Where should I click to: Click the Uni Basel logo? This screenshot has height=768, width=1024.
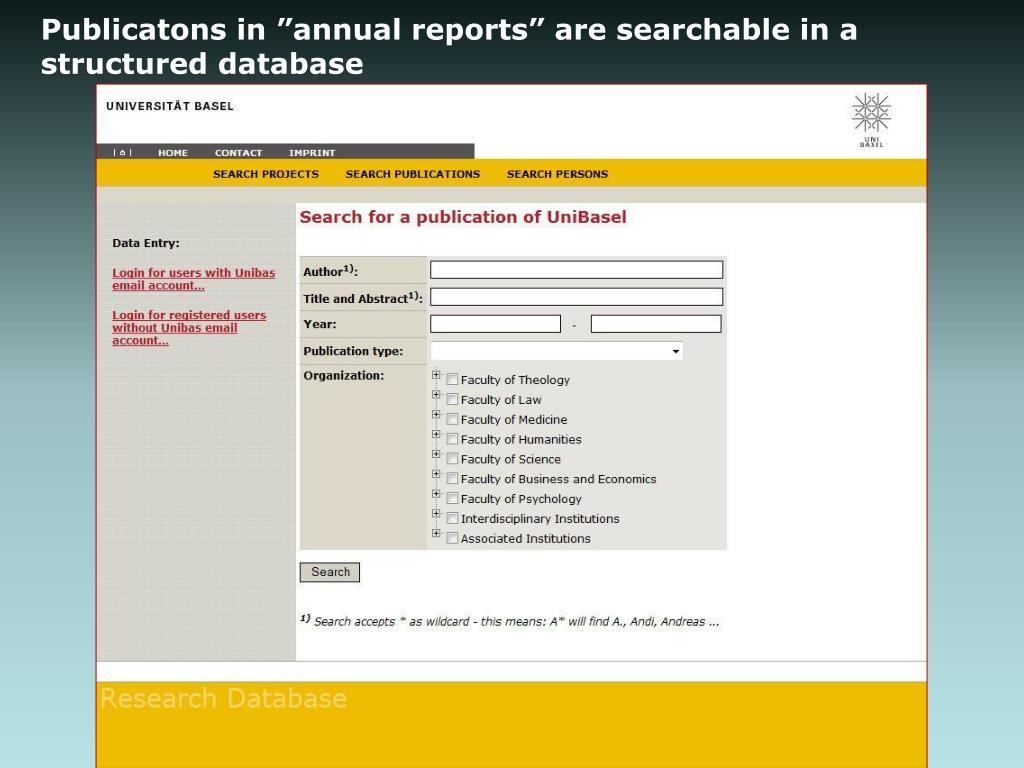point(871,120)
